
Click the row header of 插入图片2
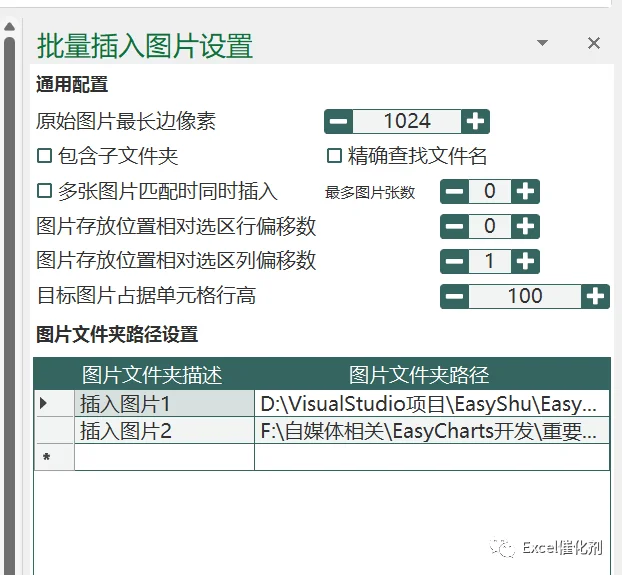pos(54,430)
